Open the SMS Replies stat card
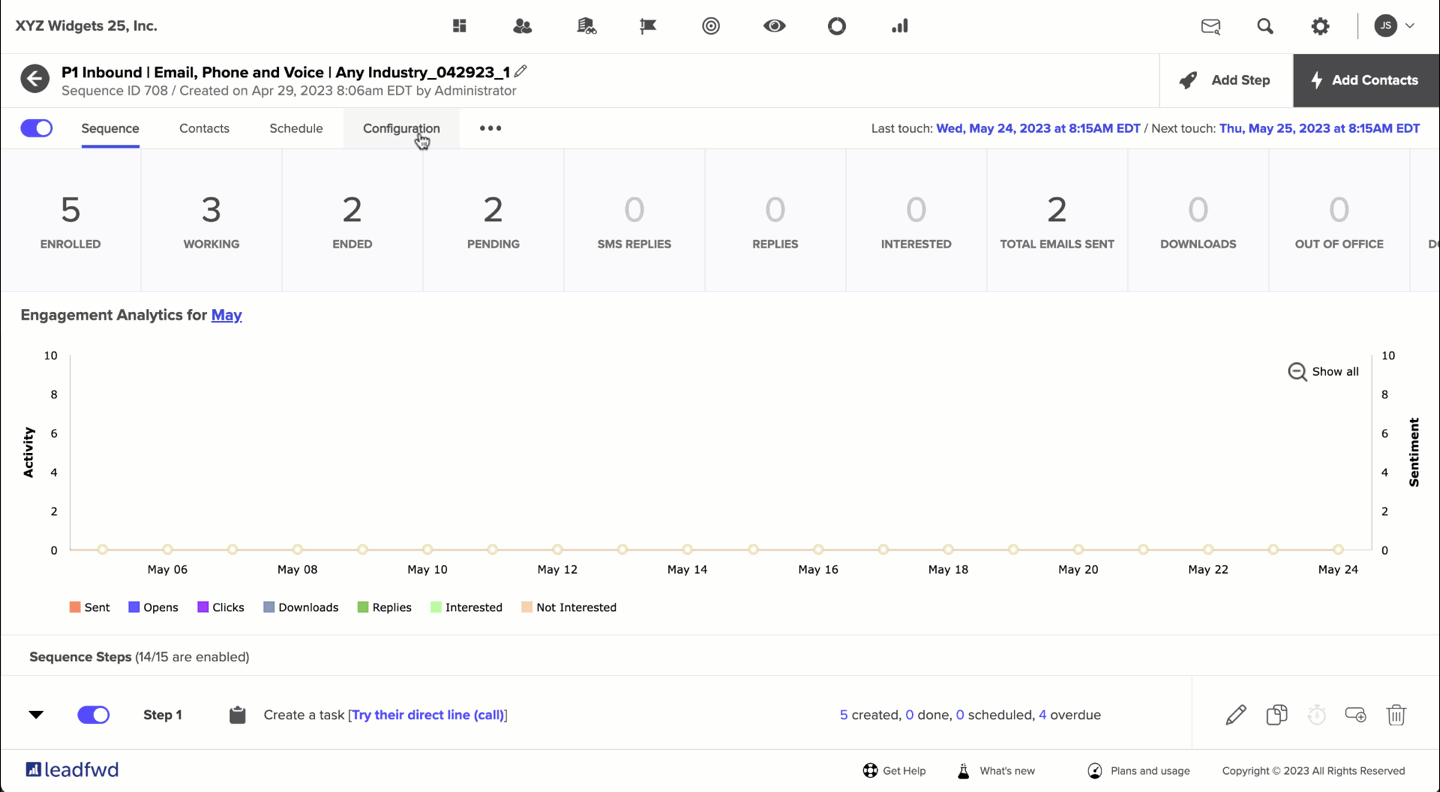Image resolution: width=1440 pixels, height=792 pixels. [634, 221]
